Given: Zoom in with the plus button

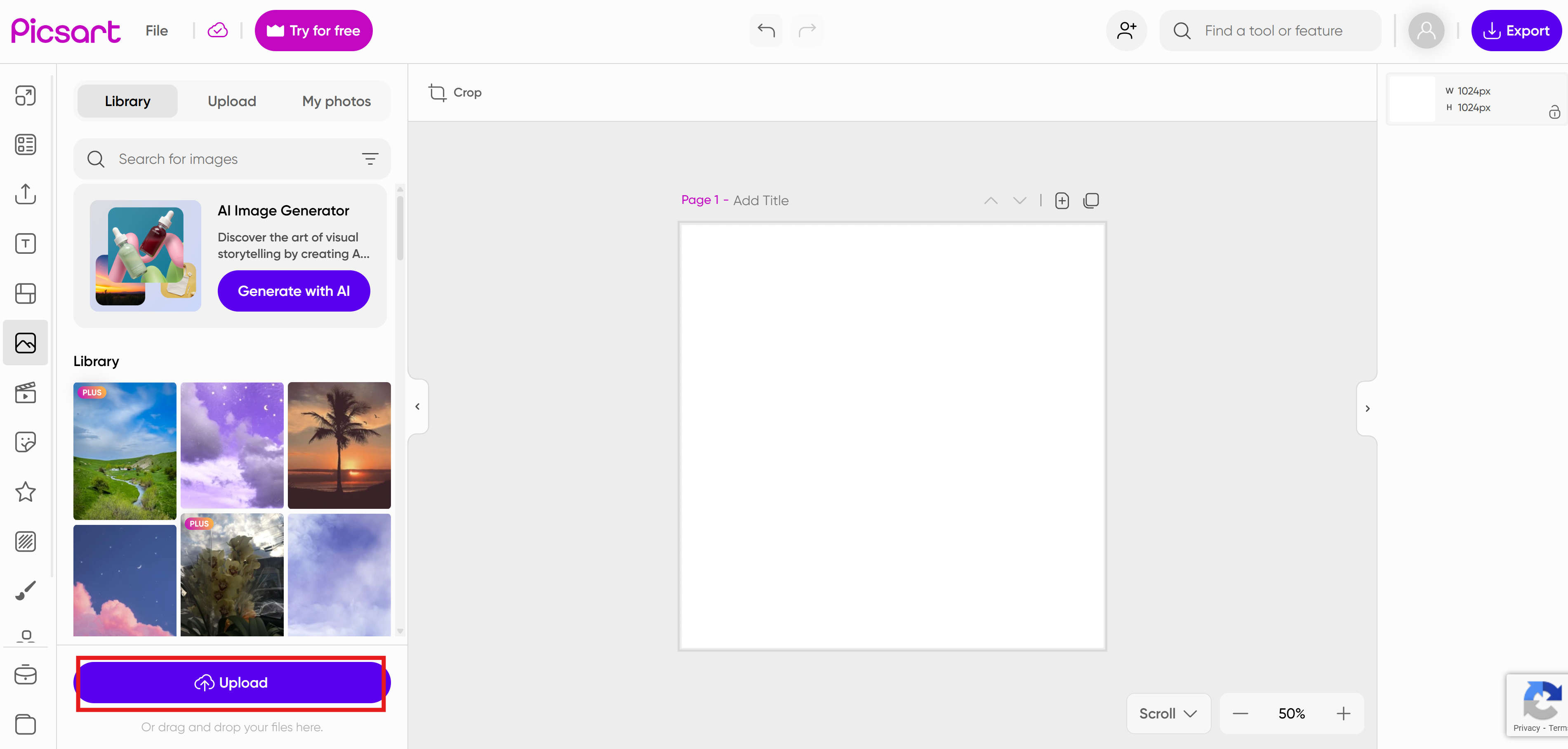Looking at the screenshot, I should point(1343,713).
